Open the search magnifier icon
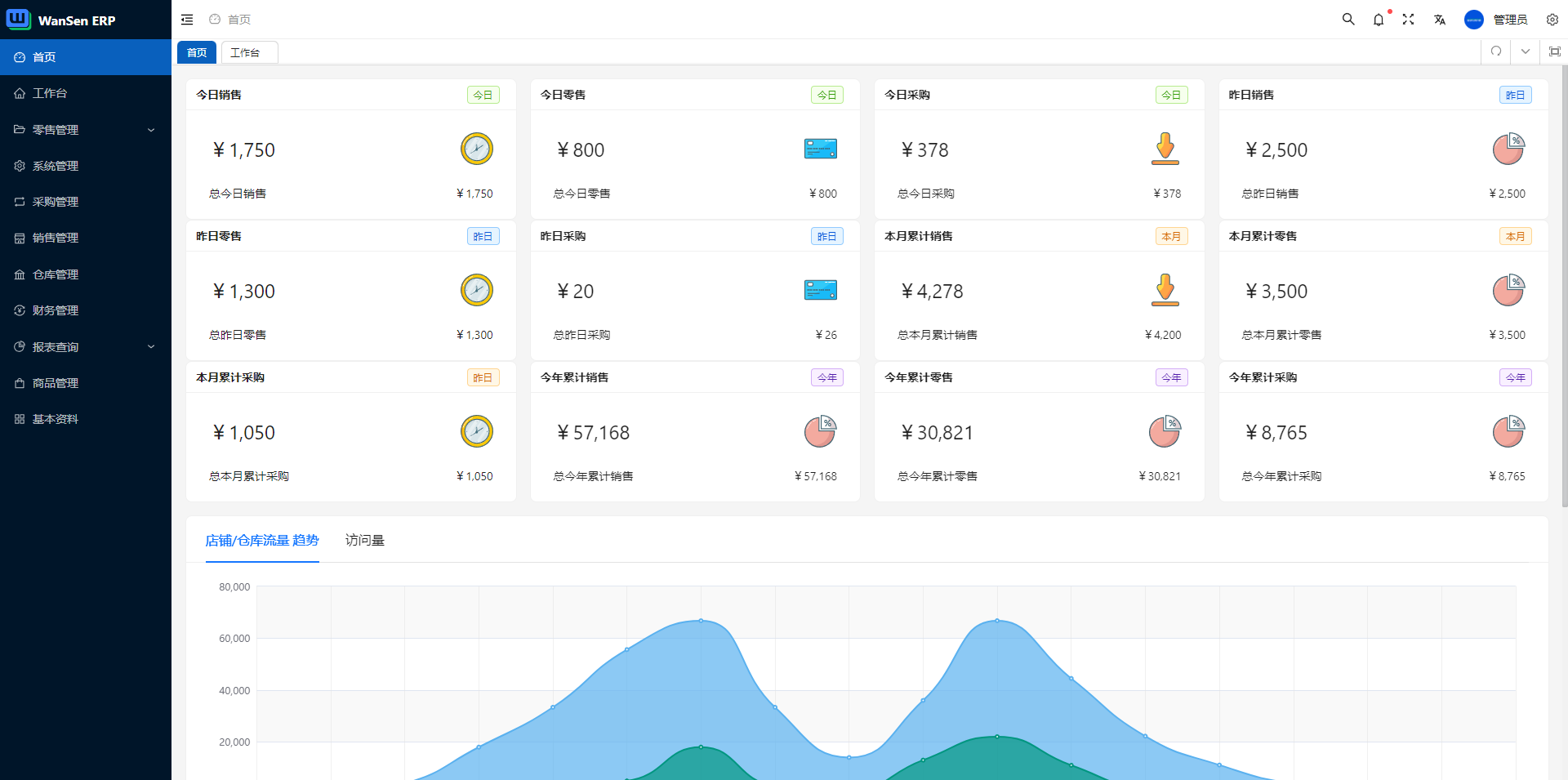Screen dimensions: 1568x780 (x=1348, y=20)
